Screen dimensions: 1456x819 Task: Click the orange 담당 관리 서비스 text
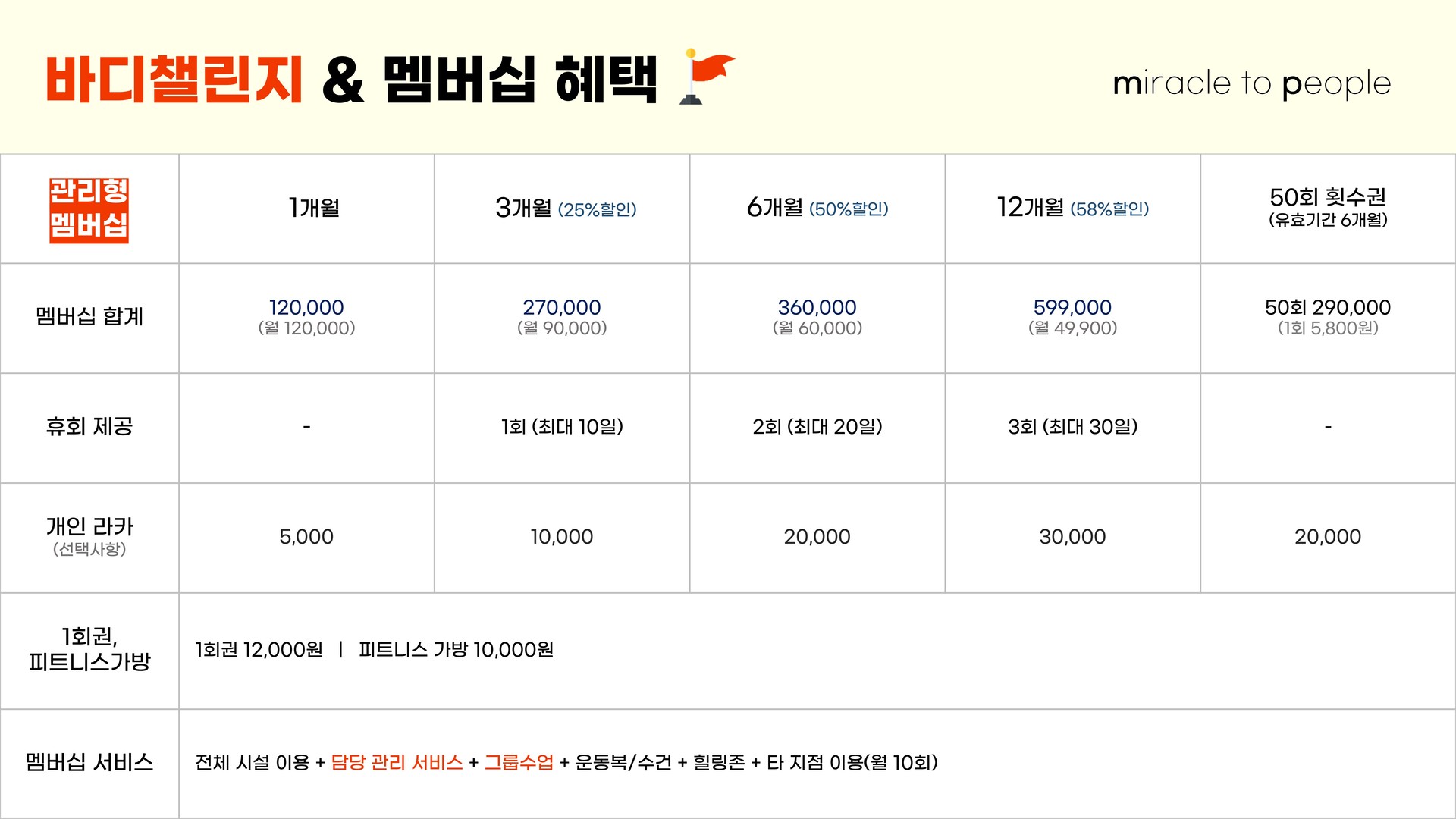(x=397, y=763)
